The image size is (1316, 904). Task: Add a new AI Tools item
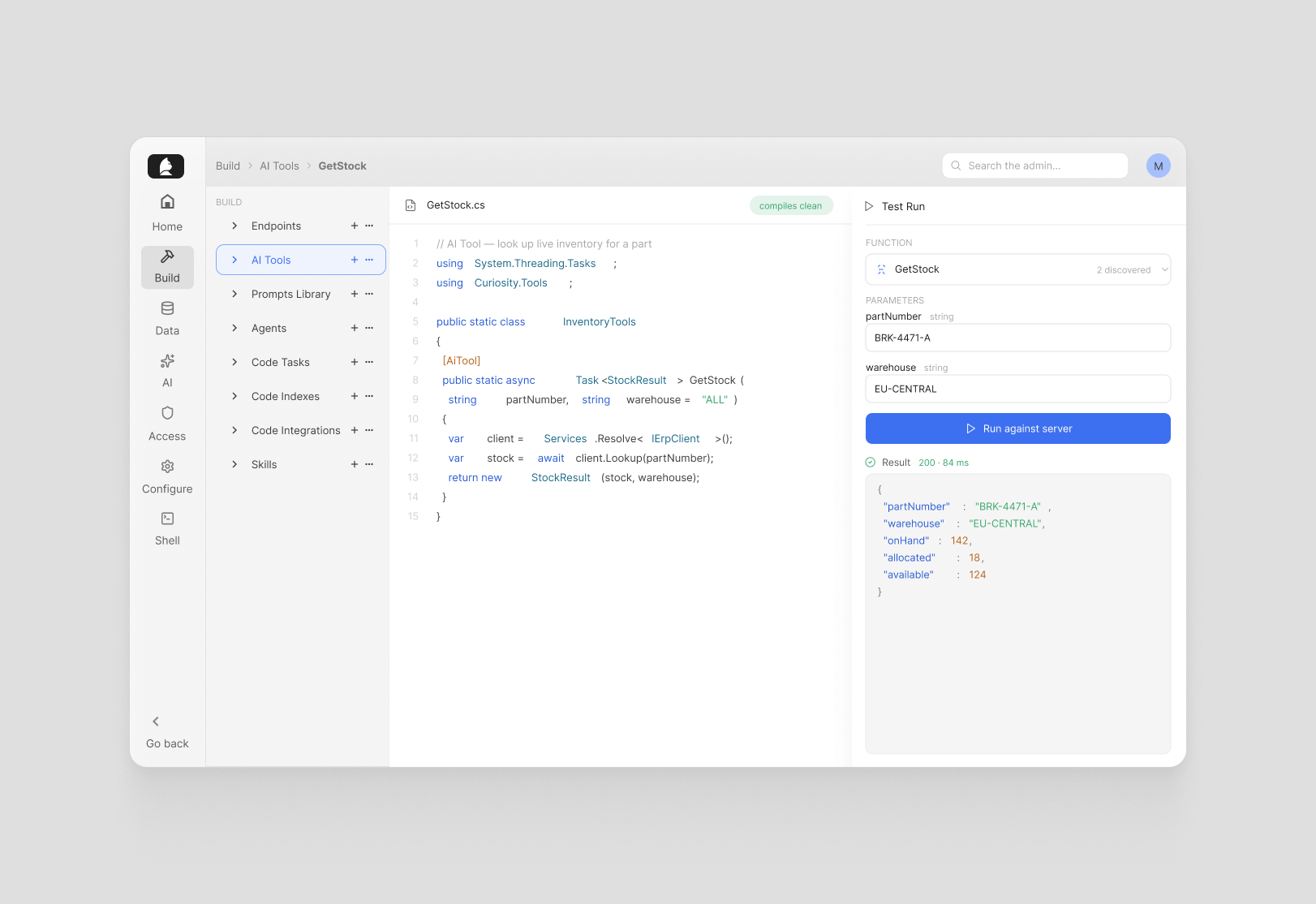(355, 260)
